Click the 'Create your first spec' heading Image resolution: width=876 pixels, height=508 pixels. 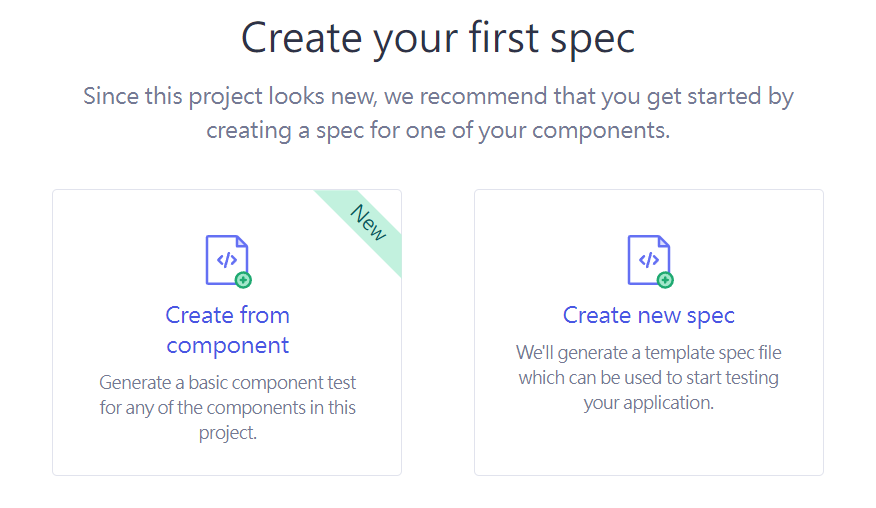tap(438, 38)
